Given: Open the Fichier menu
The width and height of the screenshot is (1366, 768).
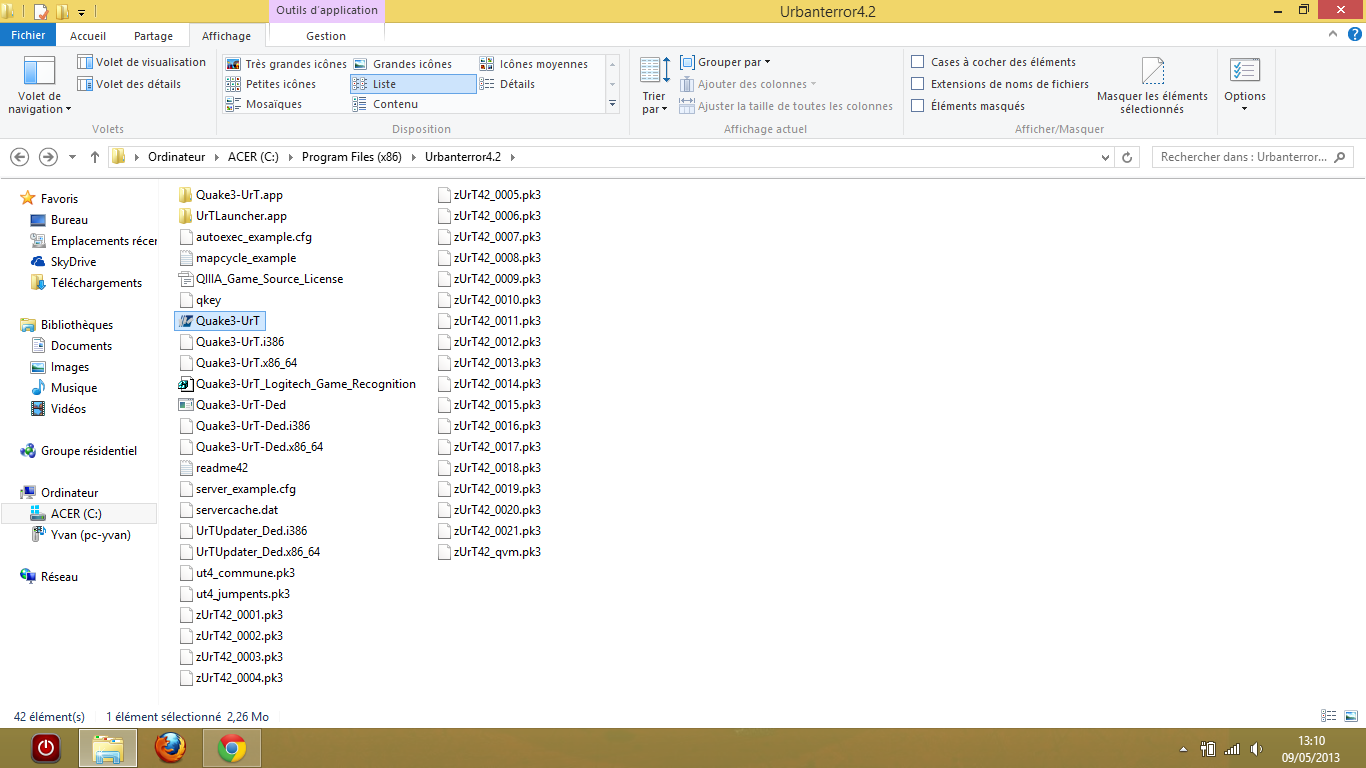Looking at the screenshot, I should pos(28,35).
